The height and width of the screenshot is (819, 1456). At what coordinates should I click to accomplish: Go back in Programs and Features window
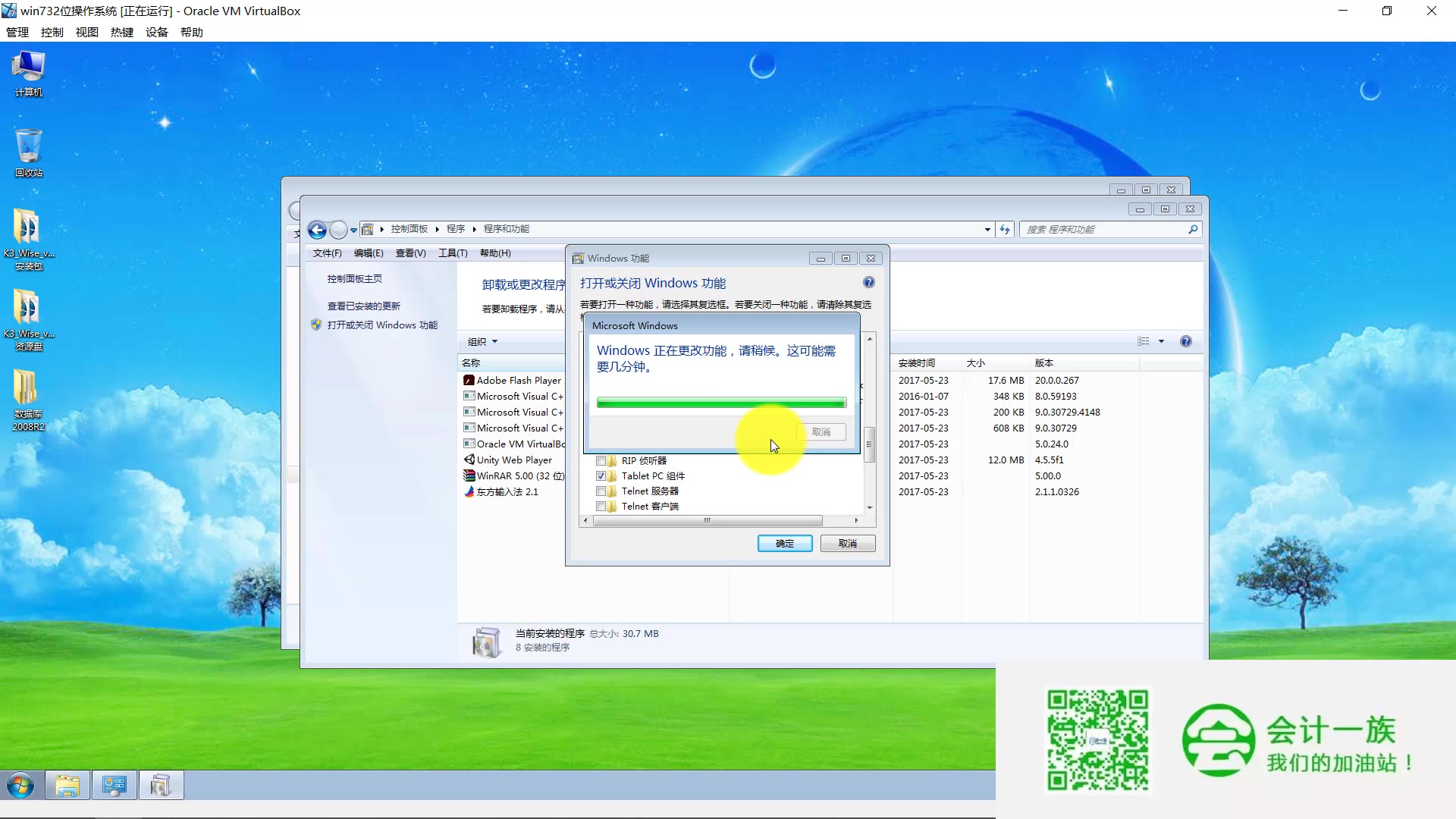click(x=318, y=230)
